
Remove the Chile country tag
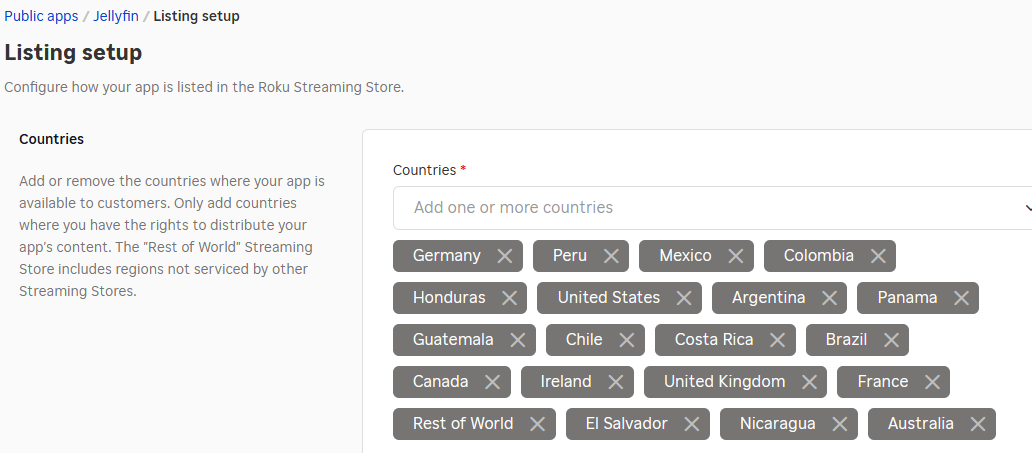pos(626,340)
